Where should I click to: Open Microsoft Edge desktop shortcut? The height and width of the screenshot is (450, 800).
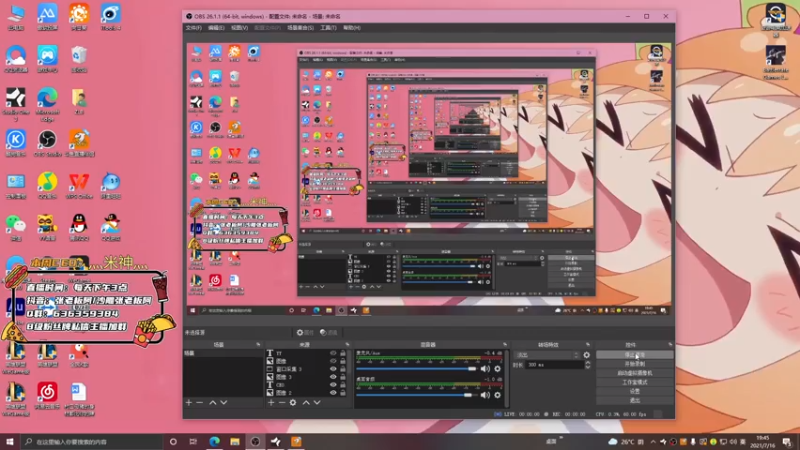pyautogui.click(x=47, y=104)
